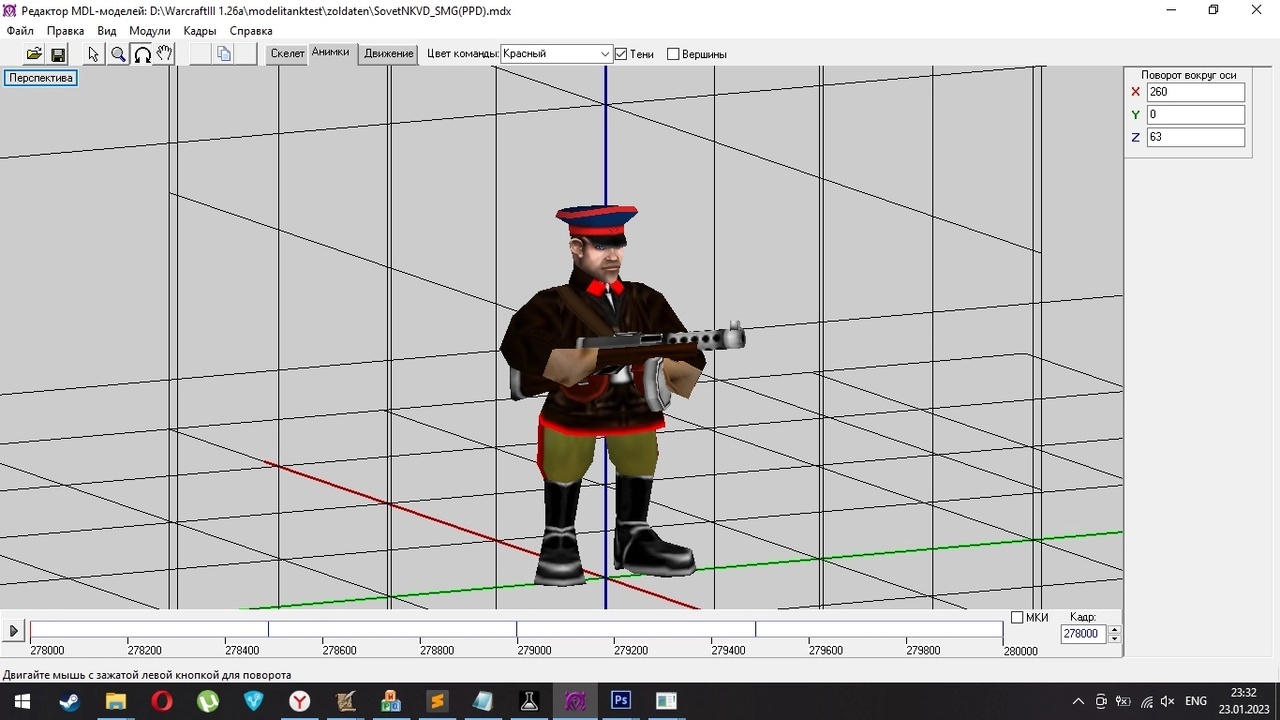Click the blue shield taskbar icon

coord(253,701)
